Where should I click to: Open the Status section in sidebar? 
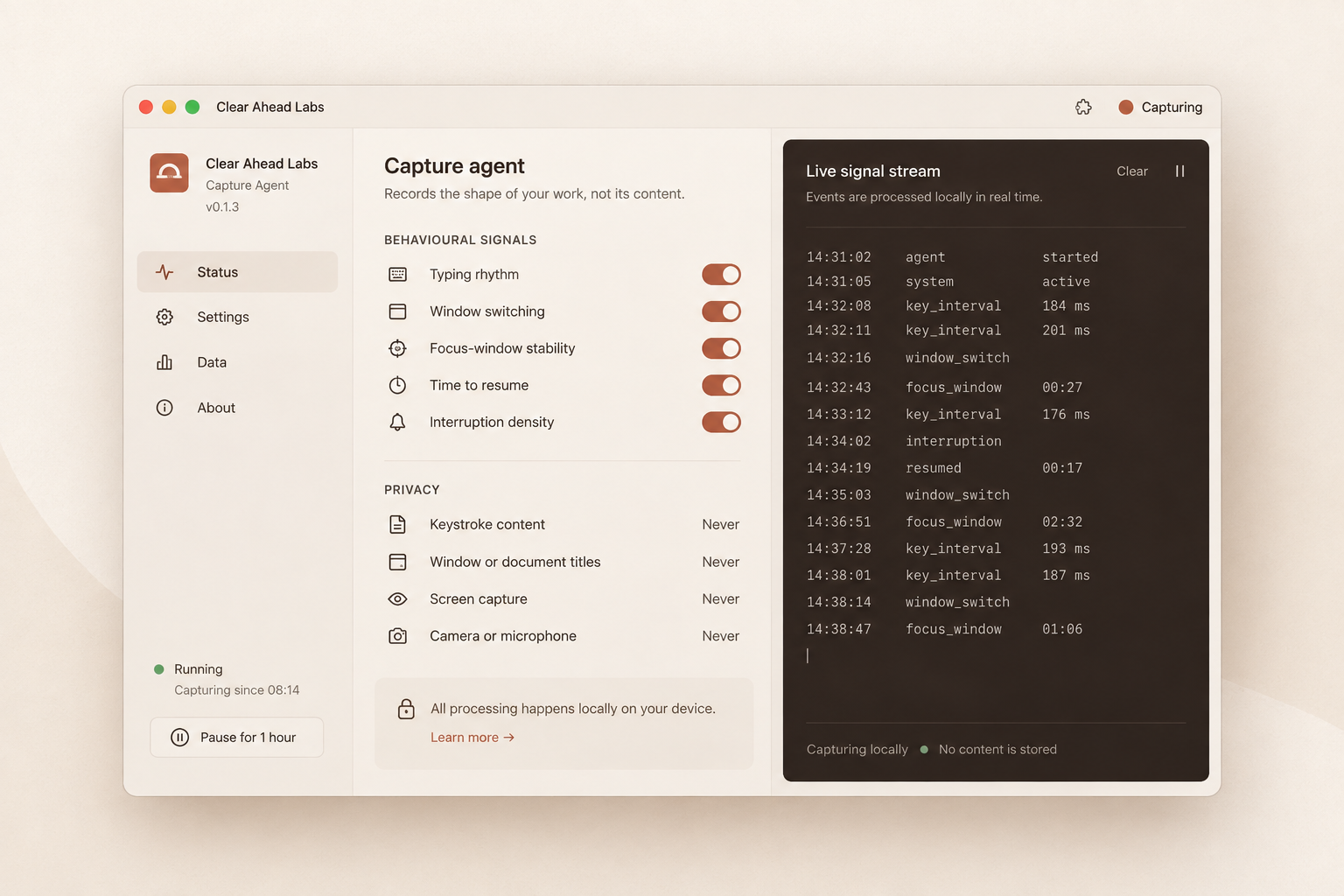point(237,272)
